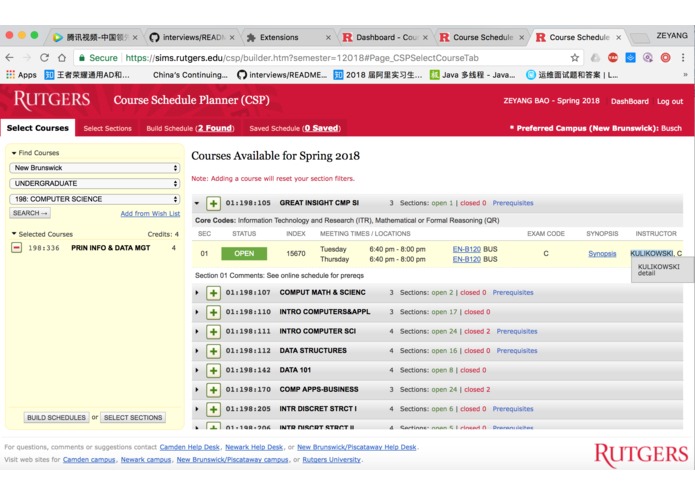695x494 pixels.
Task: Click the URL address bar
Action: pyautogui.click(x=328, y=58)
